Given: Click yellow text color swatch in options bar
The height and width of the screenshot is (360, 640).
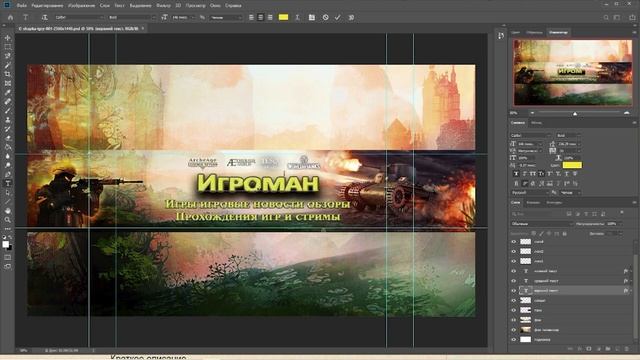Looking at the screenshot, I should (283, 17).
